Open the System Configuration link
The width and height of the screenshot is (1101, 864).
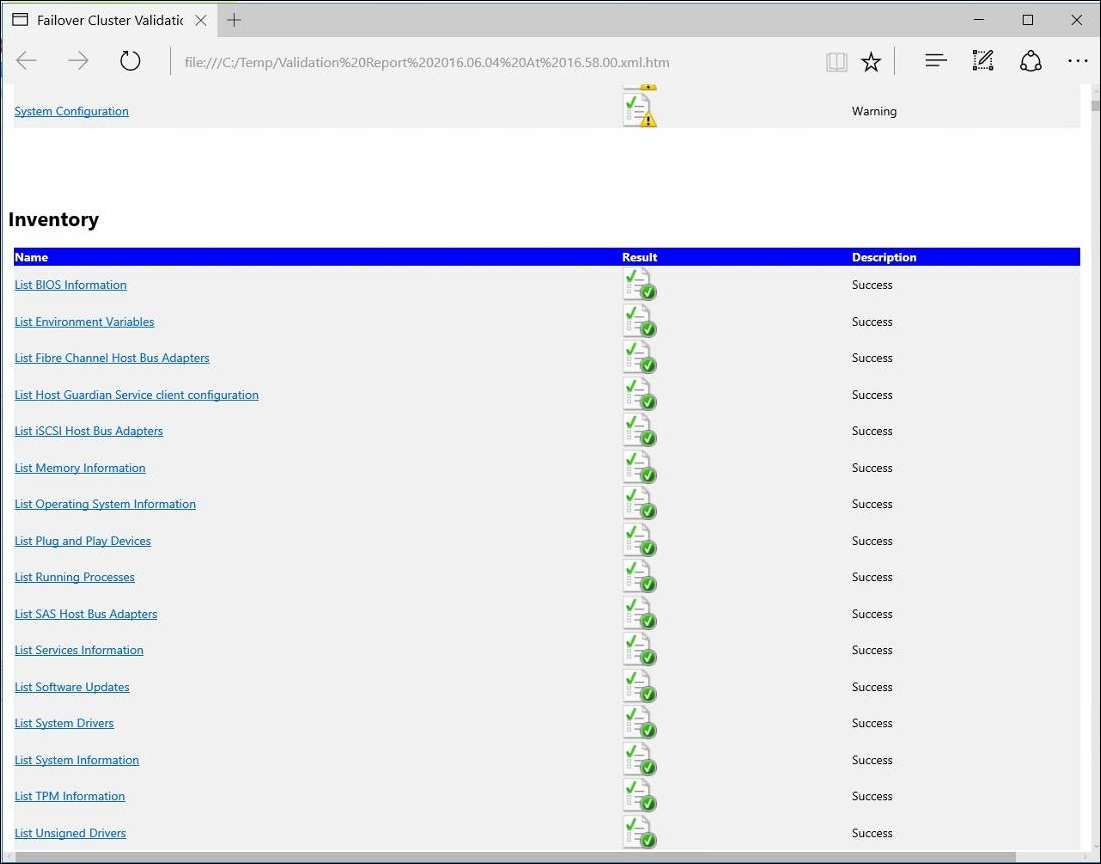[x=71, y=111]
